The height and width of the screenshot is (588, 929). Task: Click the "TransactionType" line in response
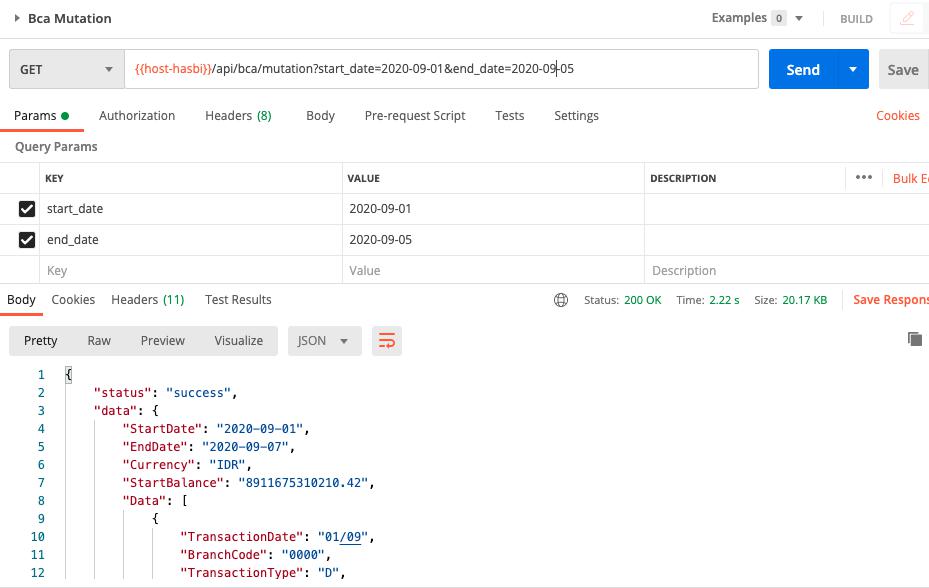[262, 573]
